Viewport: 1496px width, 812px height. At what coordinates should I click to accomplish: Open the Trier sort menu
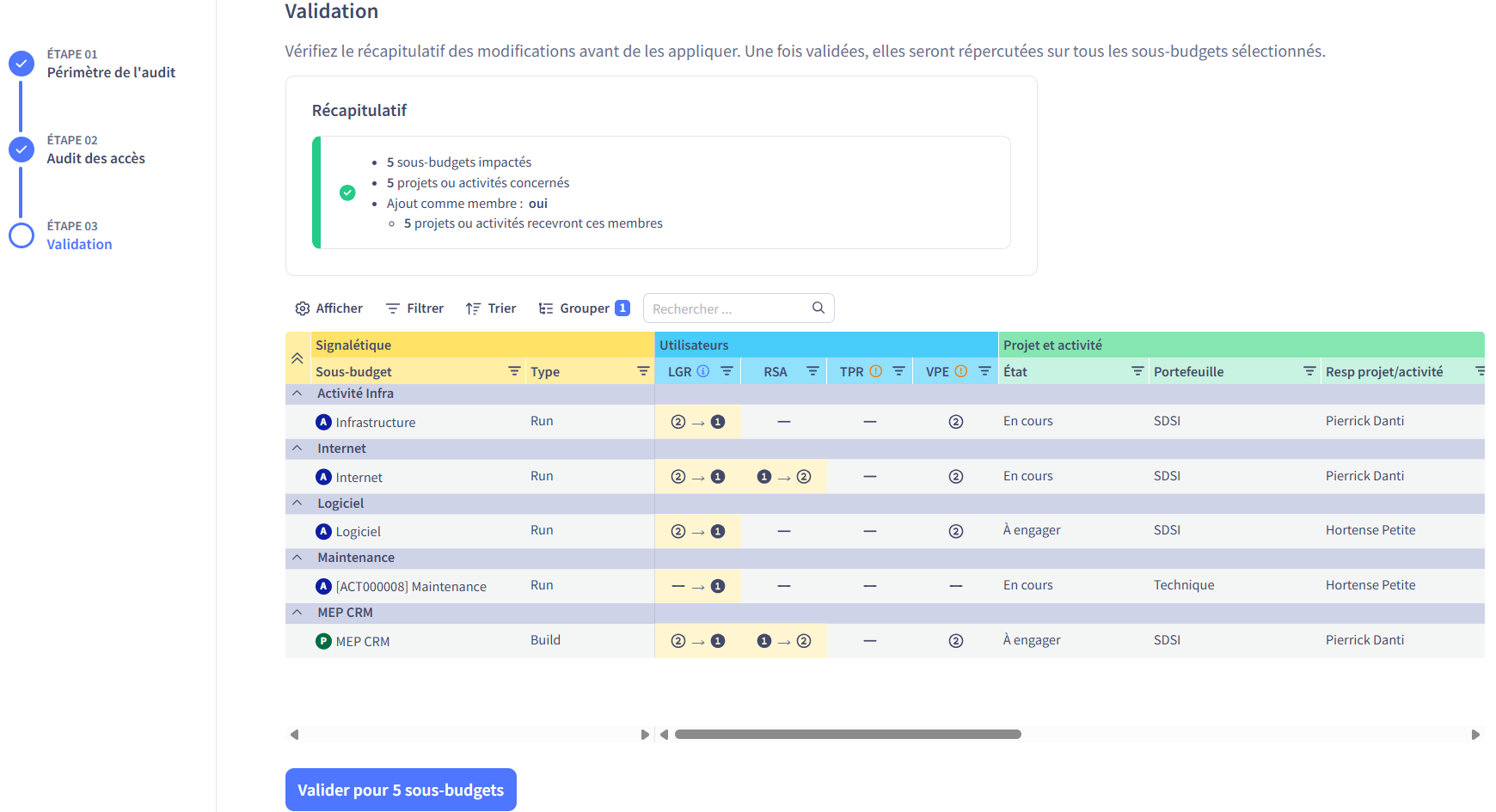click(491, 308)
